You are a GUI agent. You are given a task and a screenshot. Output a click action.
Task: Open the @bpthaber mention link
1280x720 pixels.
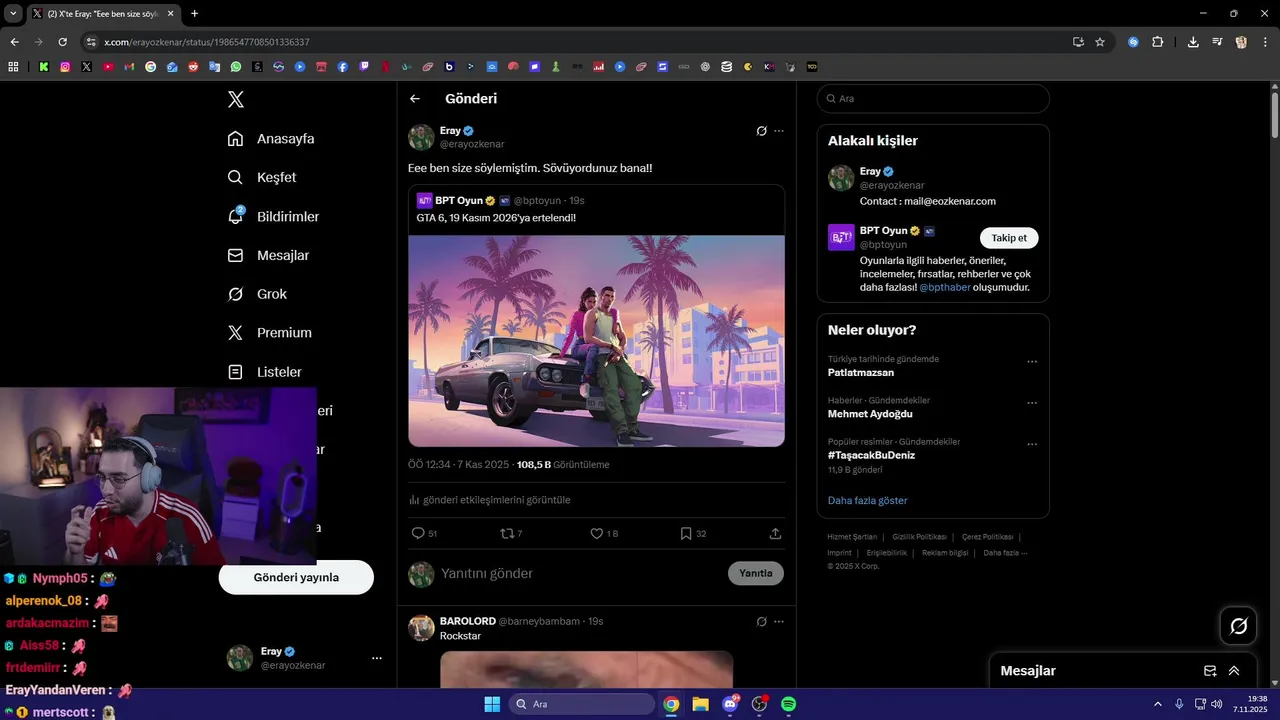pyautogui.click(x=944, y=288)
